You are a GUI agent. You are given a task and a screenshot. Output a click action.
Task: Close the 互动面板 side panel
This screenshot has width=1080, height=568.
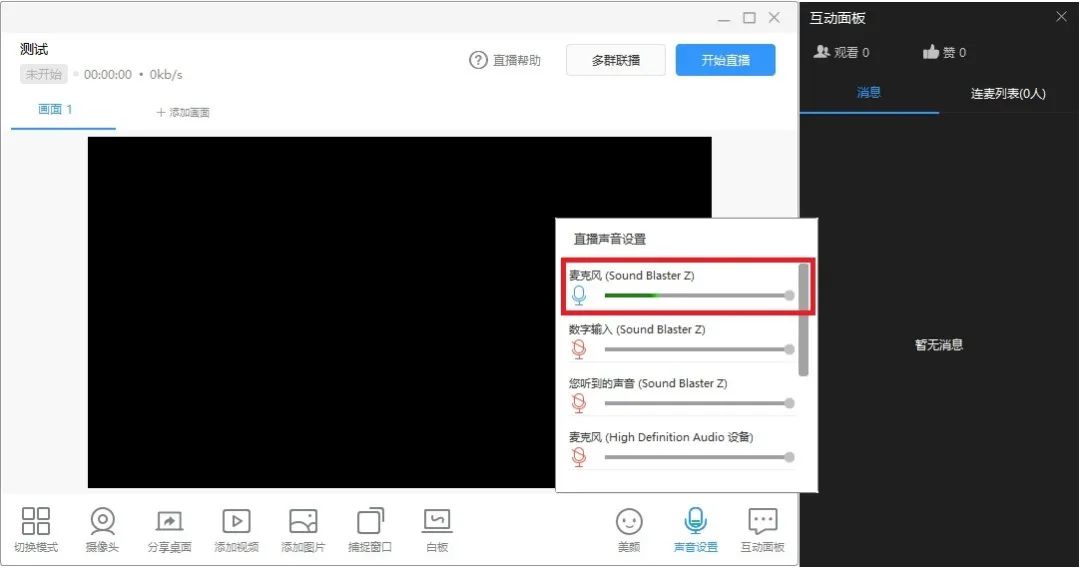click(1061, 17)
